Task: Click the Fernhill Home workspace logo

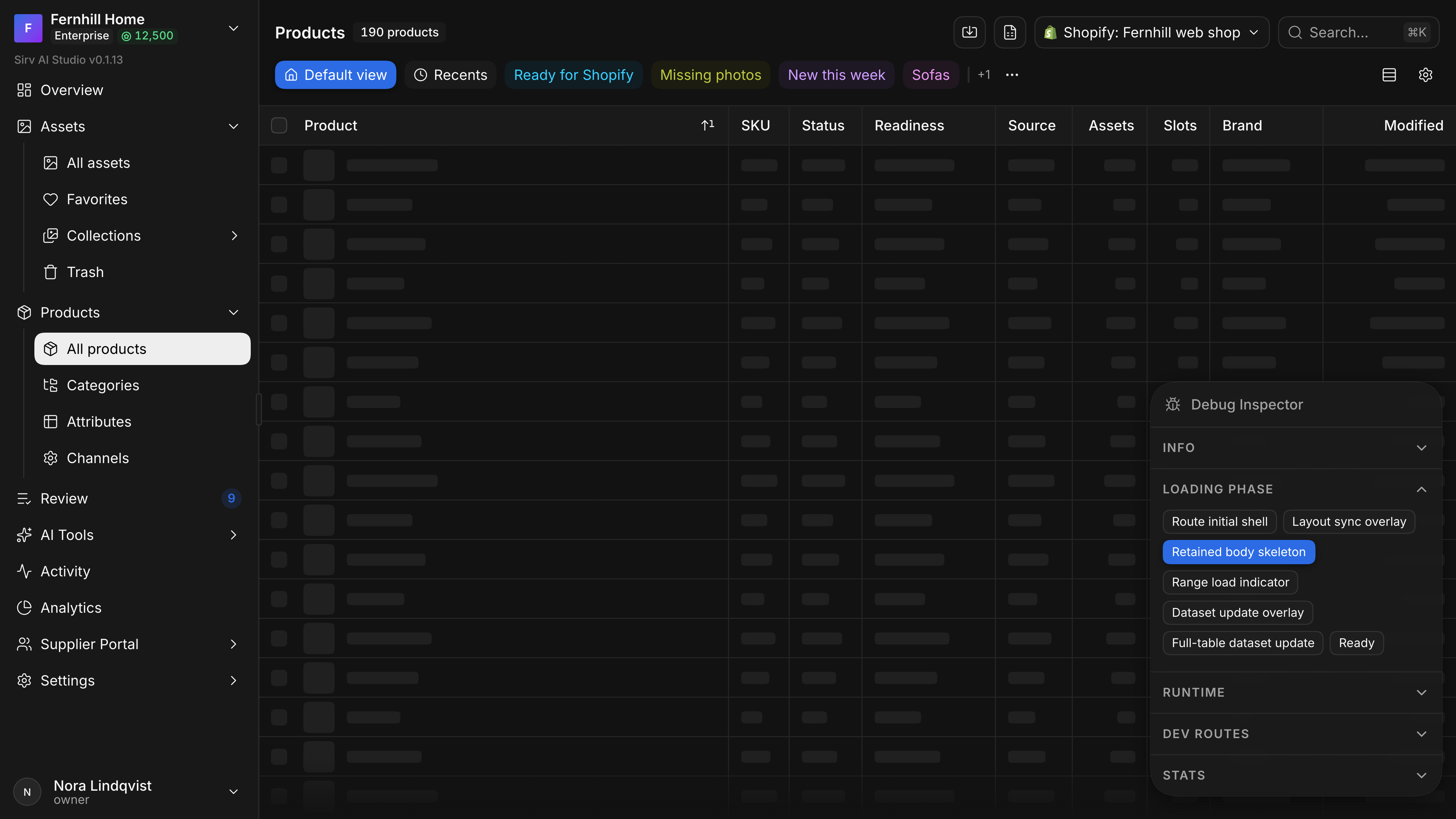Action: [x=28, y=28]
